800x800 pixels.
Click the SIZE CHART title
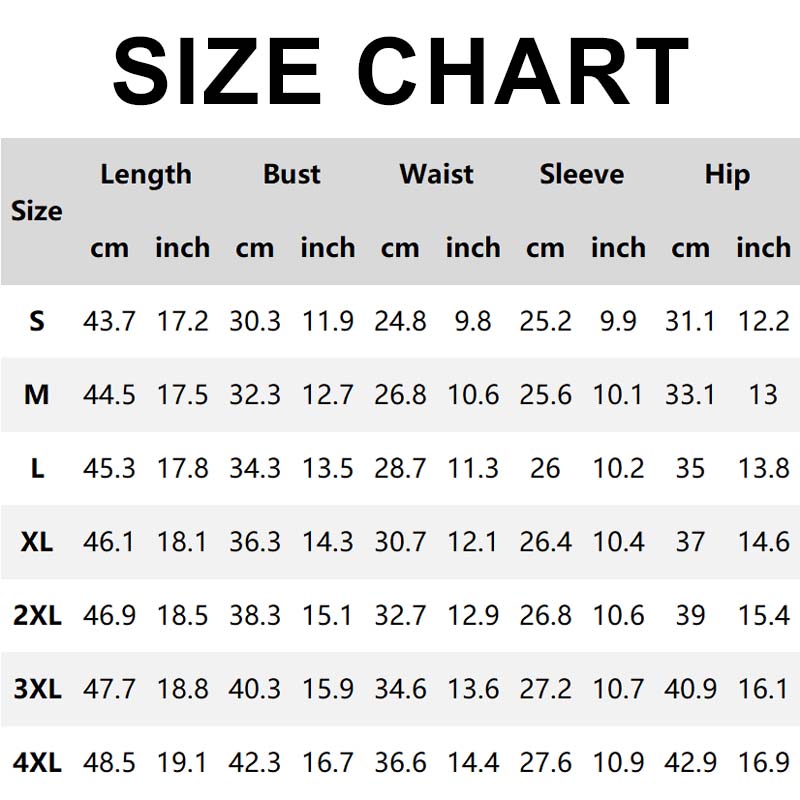click(400, 70)
